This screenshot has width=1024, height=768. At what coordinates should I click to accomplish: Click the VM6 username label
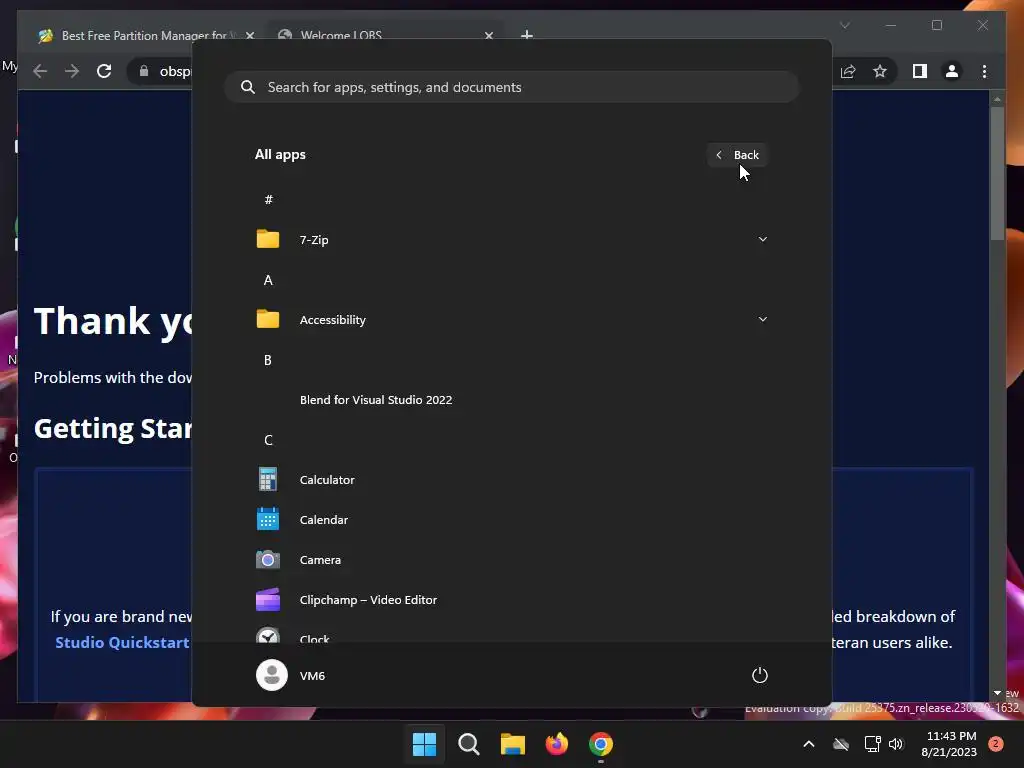(x=312, y=675)
